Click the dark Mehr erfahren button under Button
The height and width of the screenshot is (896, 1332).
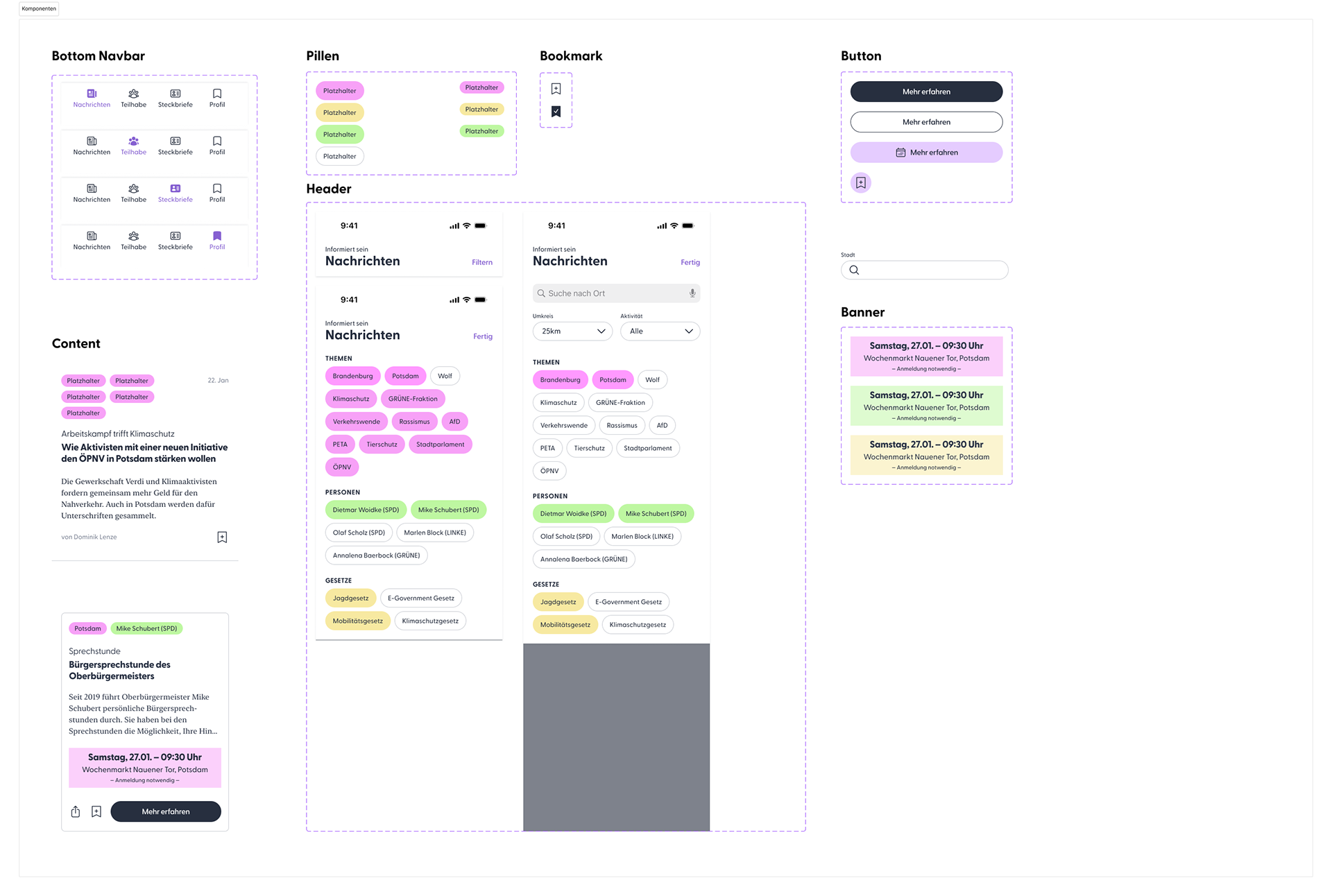coord(926,92)
